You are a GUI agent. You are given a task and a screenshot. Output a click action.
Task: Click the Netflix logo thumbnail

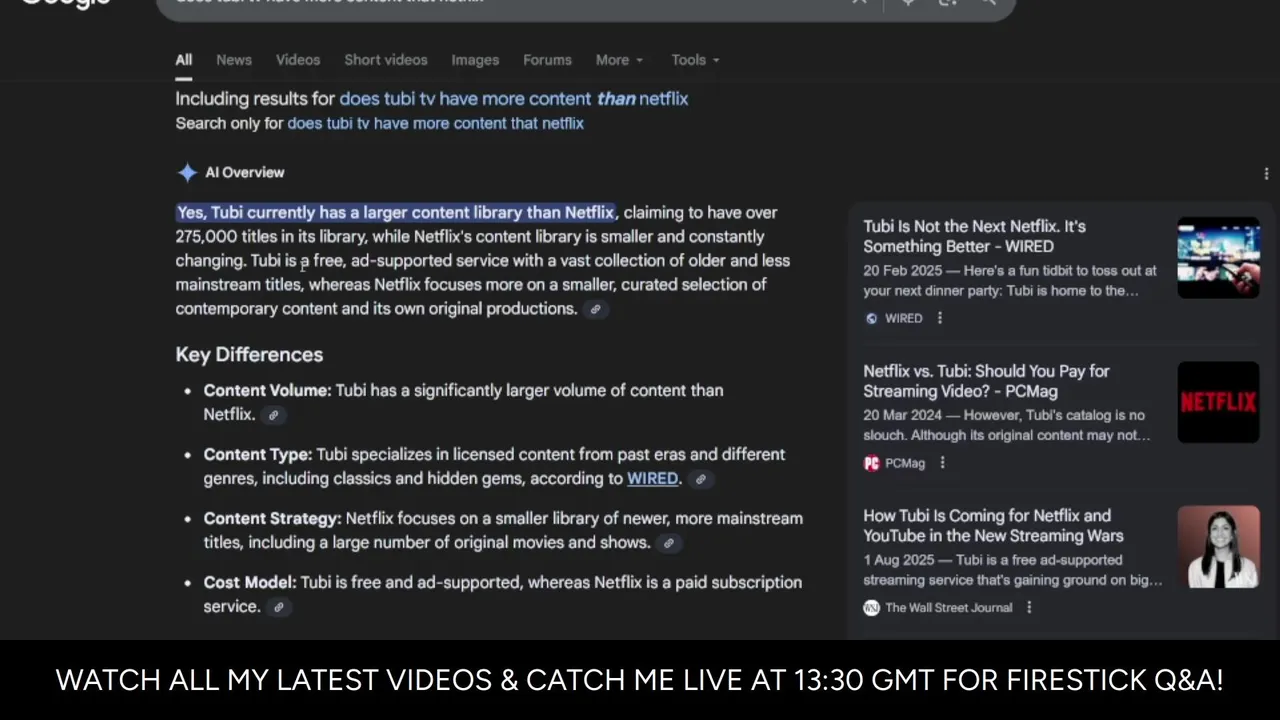pos(1218,402)
